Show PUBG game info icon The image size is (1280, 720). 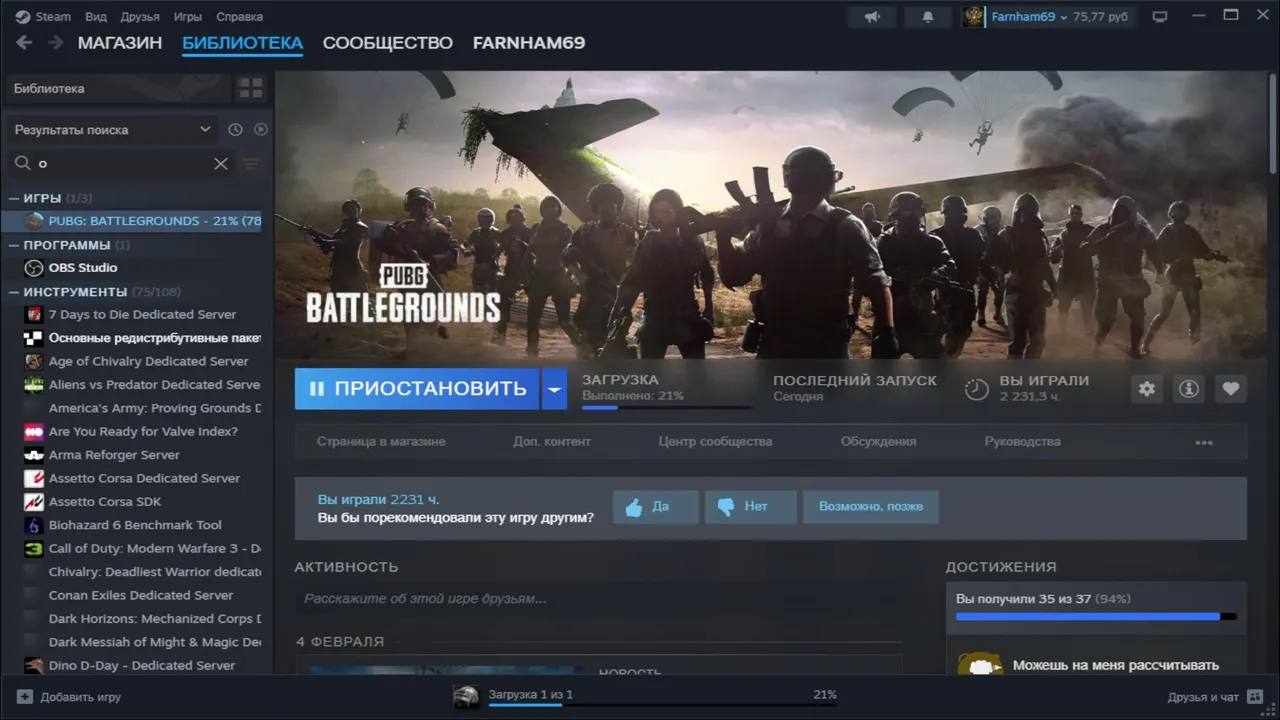(1189, 389)
